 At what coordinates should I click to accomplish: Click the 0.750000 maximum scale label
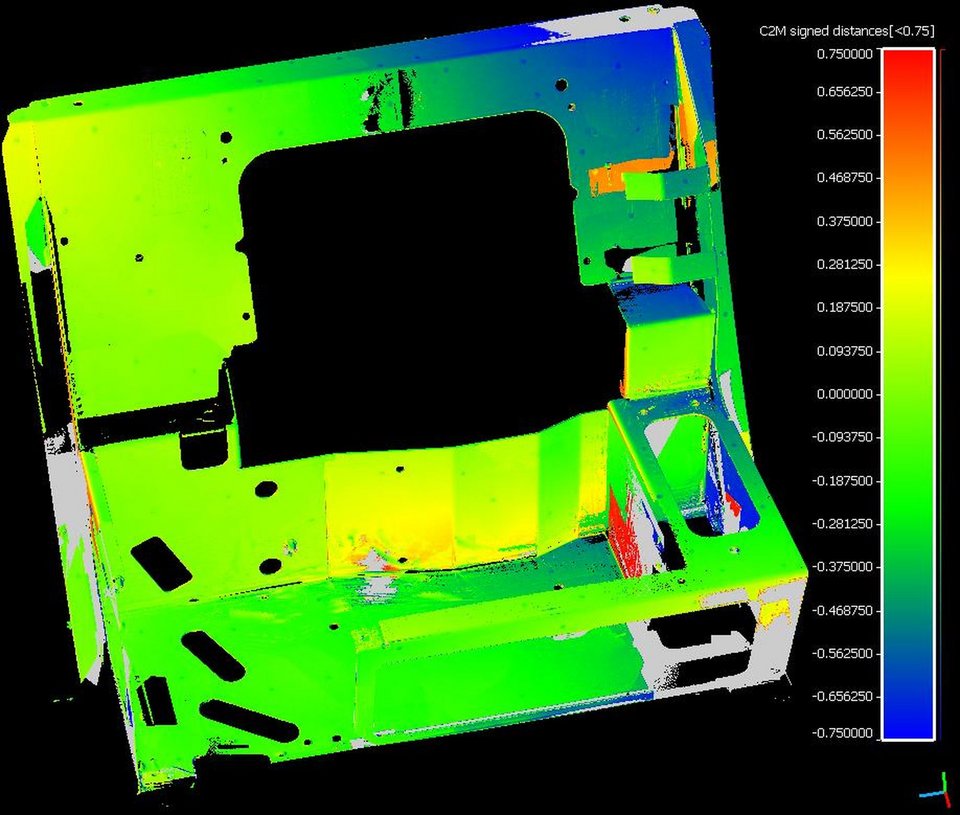coord(846,54)
